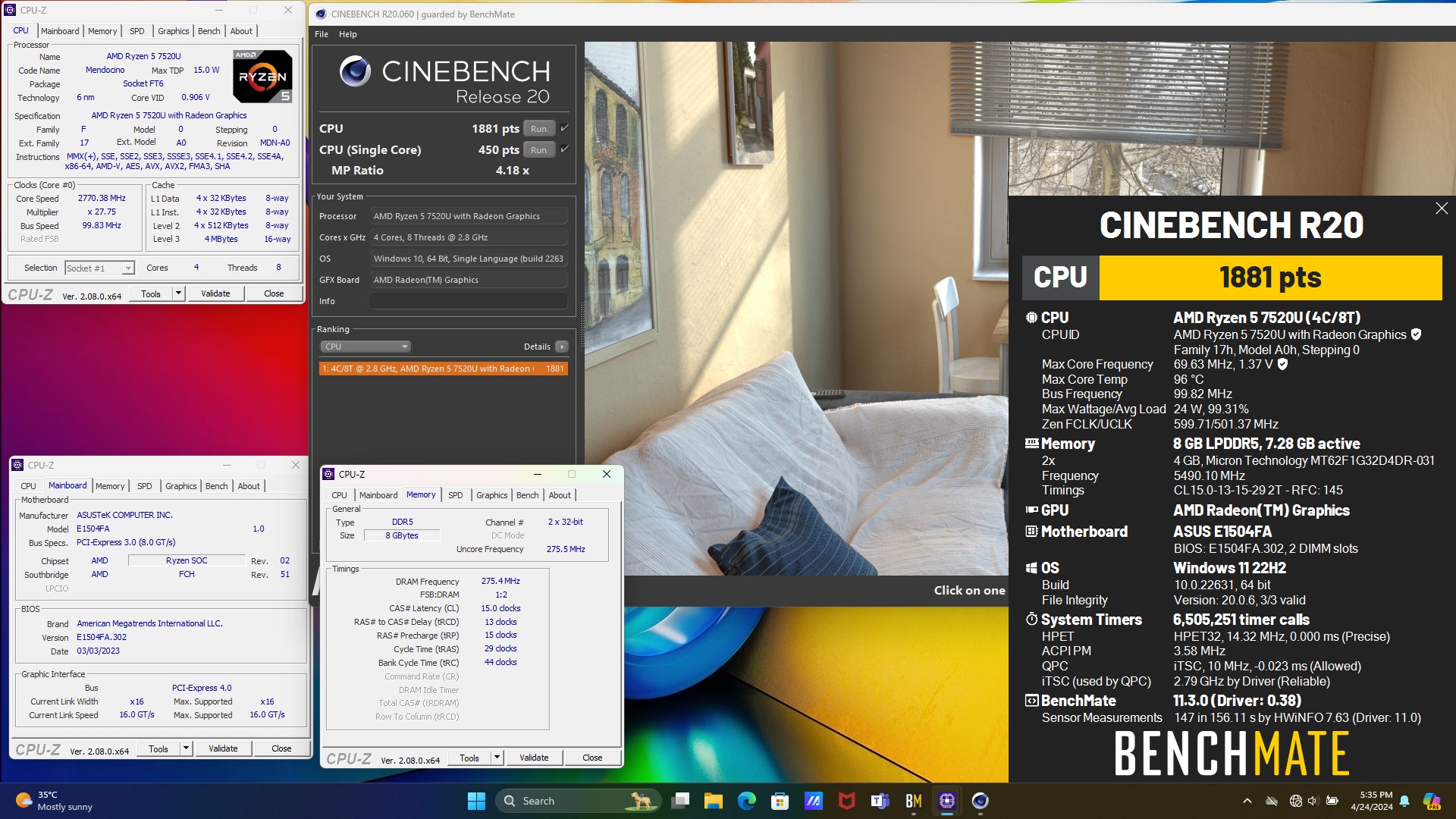Open Windows Start menu

(476, 801)
